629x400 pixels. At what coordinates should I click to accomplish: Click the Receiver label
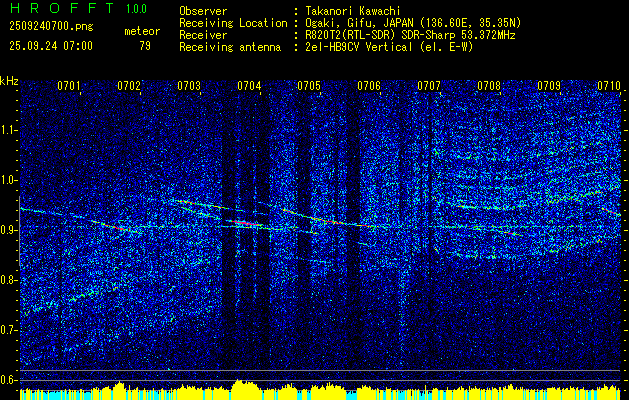coord(203,35)
